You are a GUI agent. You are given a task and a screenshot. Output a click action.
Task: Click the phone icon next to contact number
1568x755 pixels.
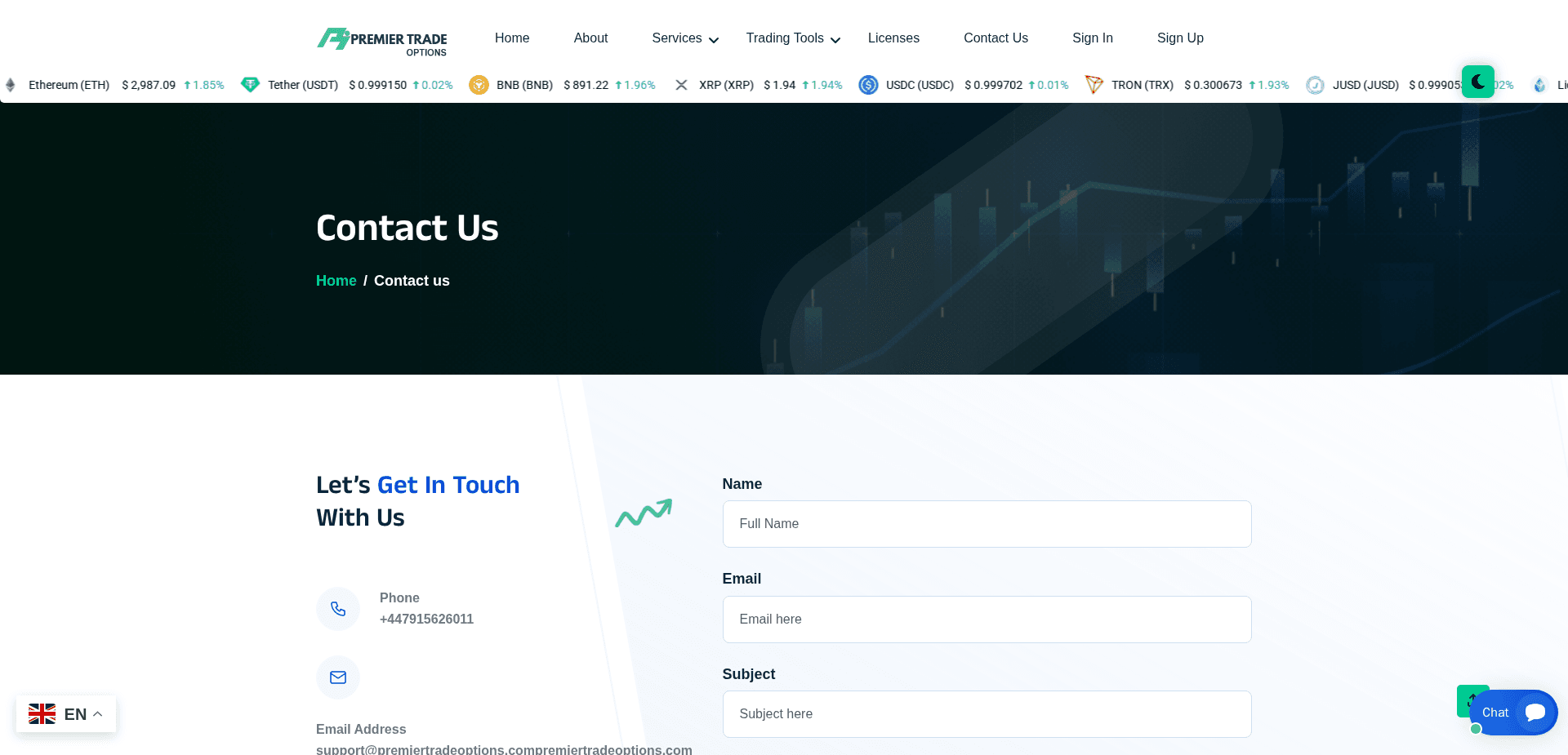point(337,609)
